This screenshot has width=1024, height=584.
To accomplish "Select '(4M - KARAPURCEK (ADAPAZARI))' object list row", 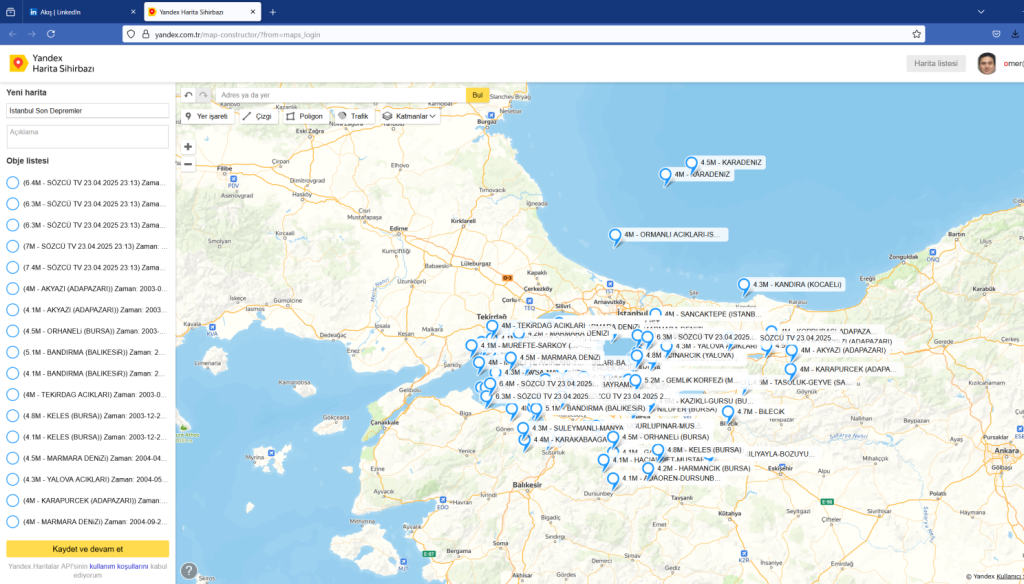I will pos(88,500).
